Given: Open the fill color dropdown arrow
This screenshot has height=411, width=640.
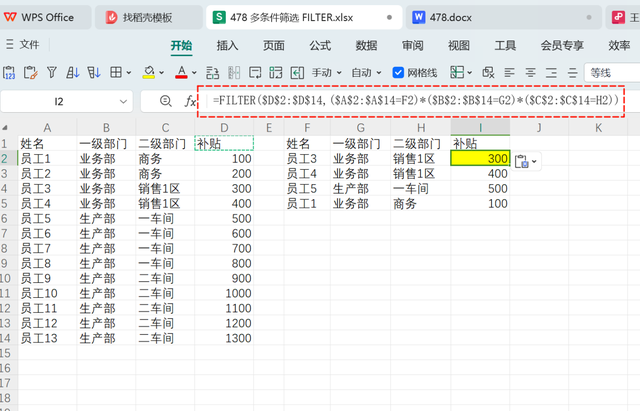Looking at the screenshot, I should click(x=162, y=73).
